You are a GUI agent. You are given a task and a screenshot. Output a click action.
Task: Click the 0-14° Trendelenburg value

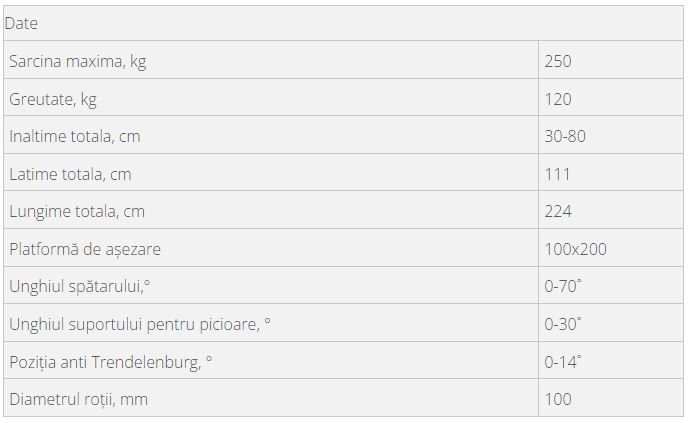coord(563,362)
